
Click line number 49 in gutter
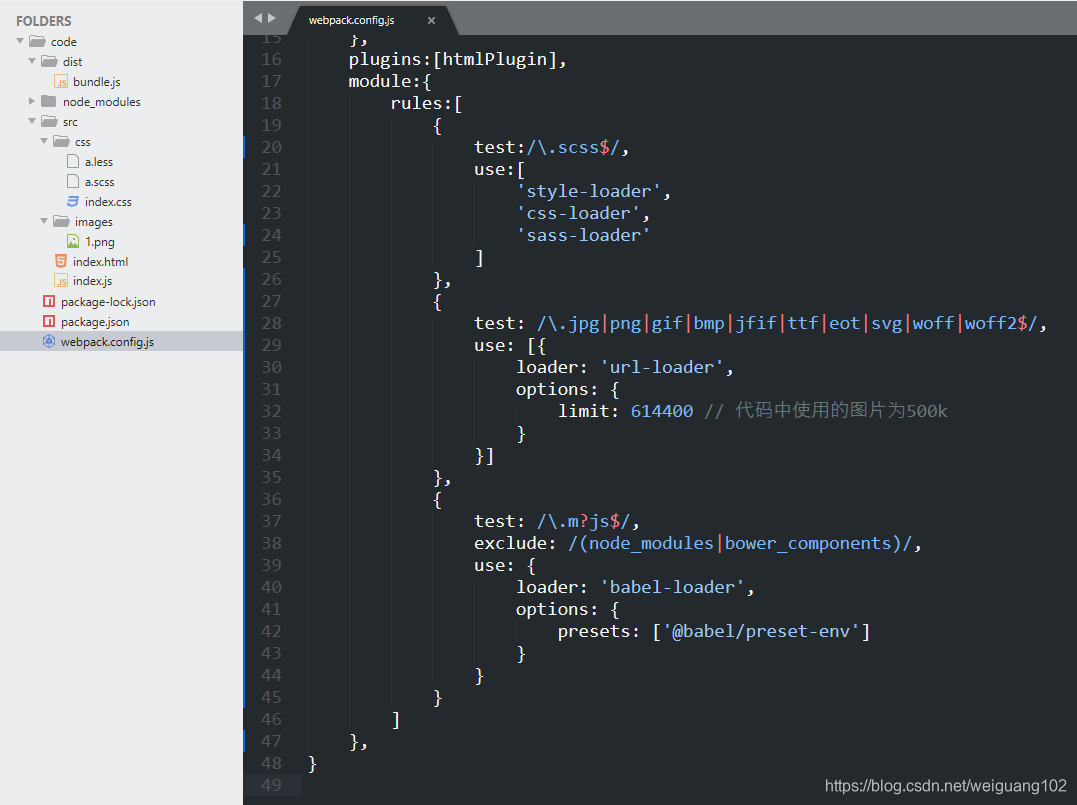[271, 784]
